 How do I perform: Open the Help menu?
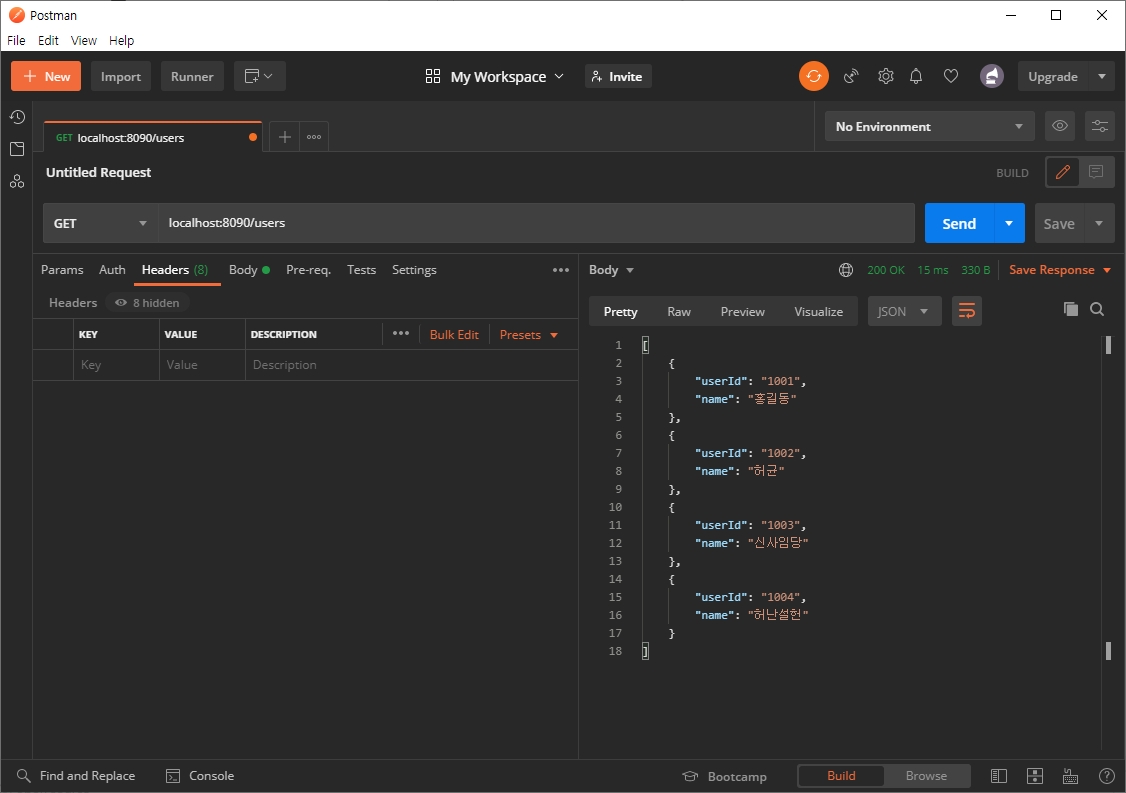pyautogui.click(x=121, y=40)
